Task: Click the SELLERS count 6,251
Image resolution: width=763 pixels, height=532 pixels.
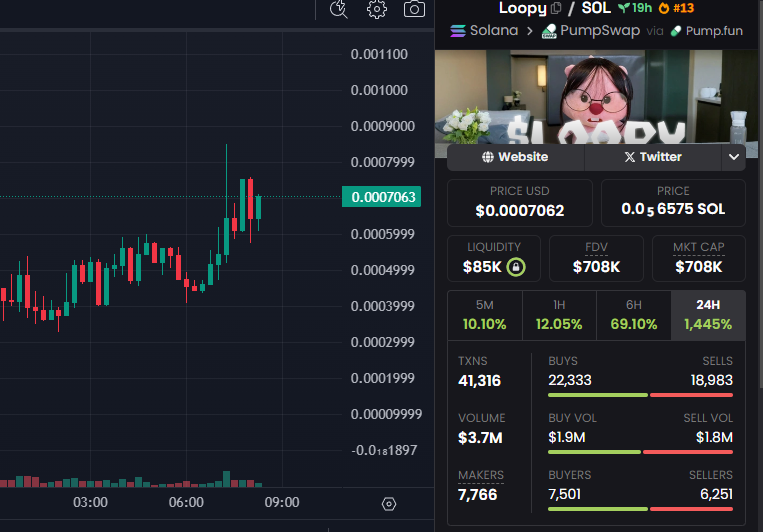Action: pos(716,494)
